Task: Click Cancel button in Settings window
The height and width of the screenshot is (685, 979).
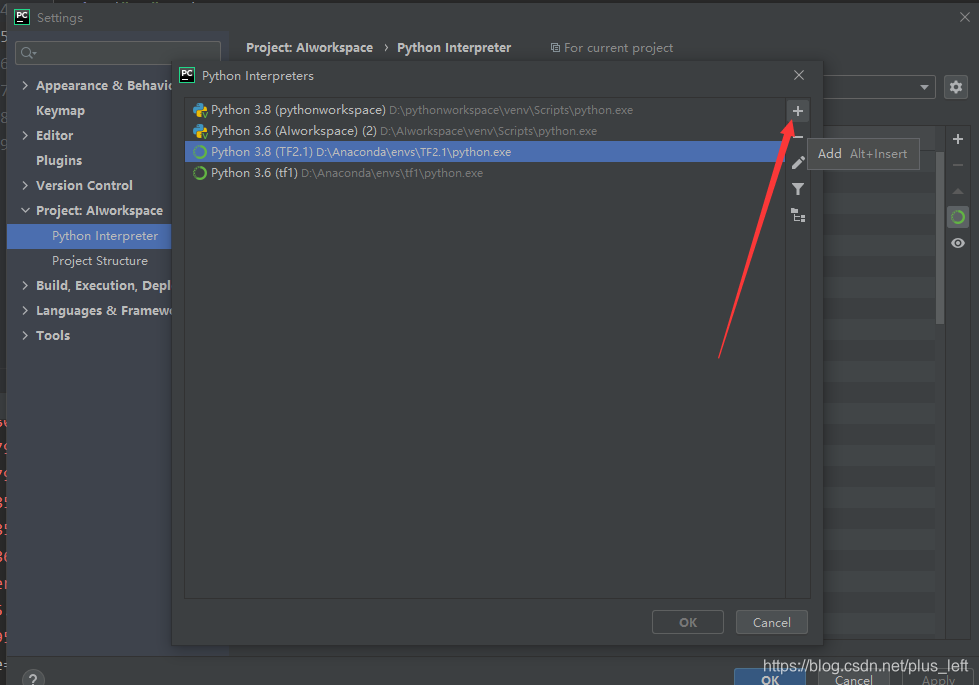Action: (853, 679)
